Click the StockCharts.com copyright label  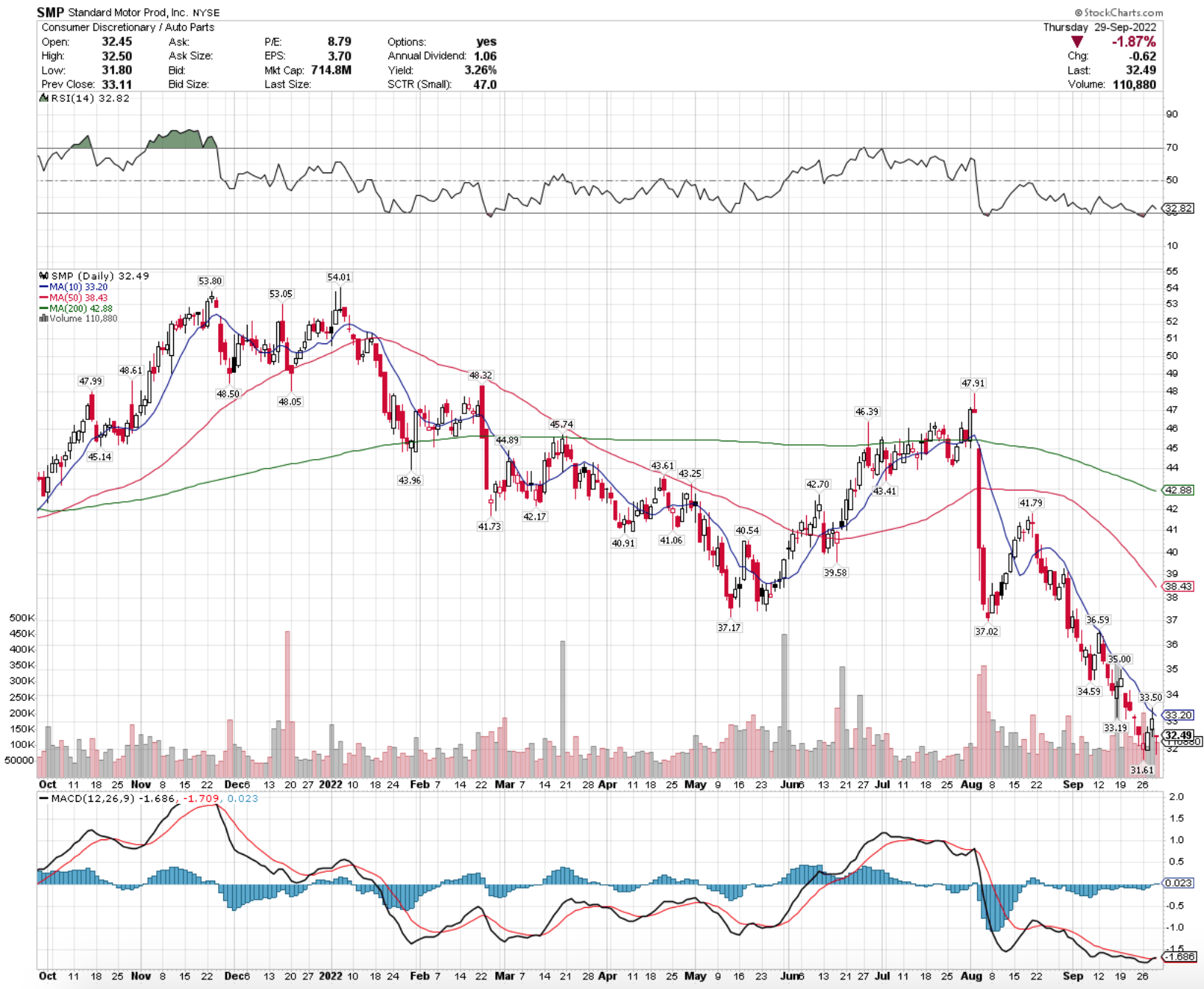(x=1119, y=13)
